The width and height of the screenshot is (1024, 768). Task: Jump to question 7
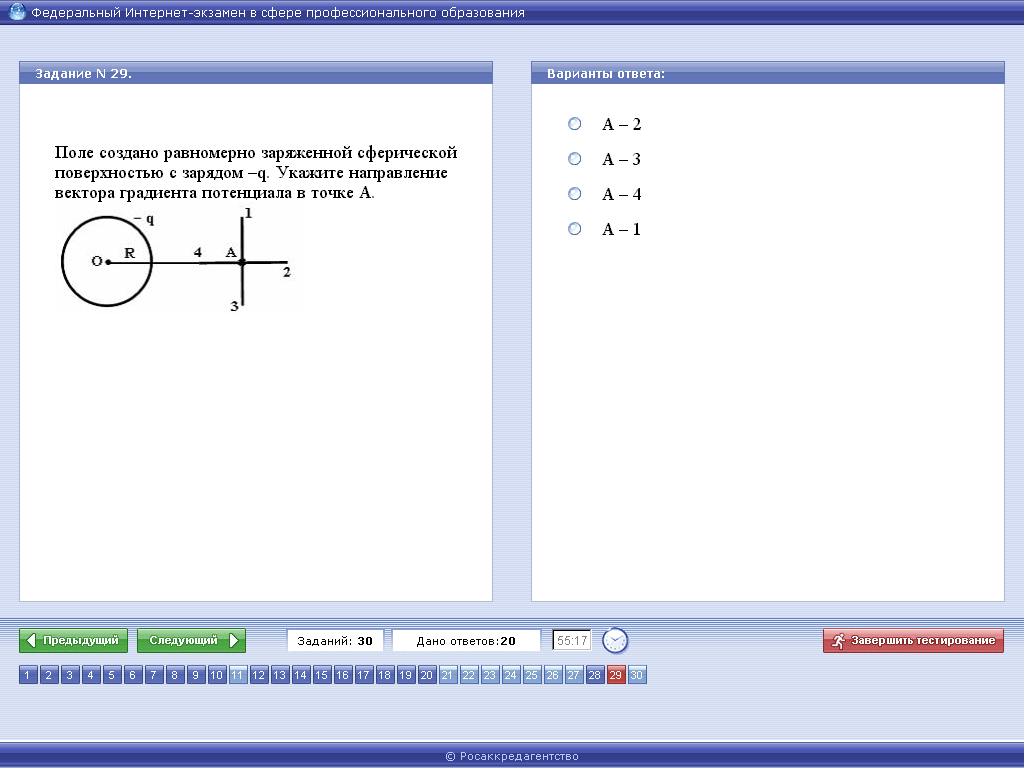tap(153, 675)
